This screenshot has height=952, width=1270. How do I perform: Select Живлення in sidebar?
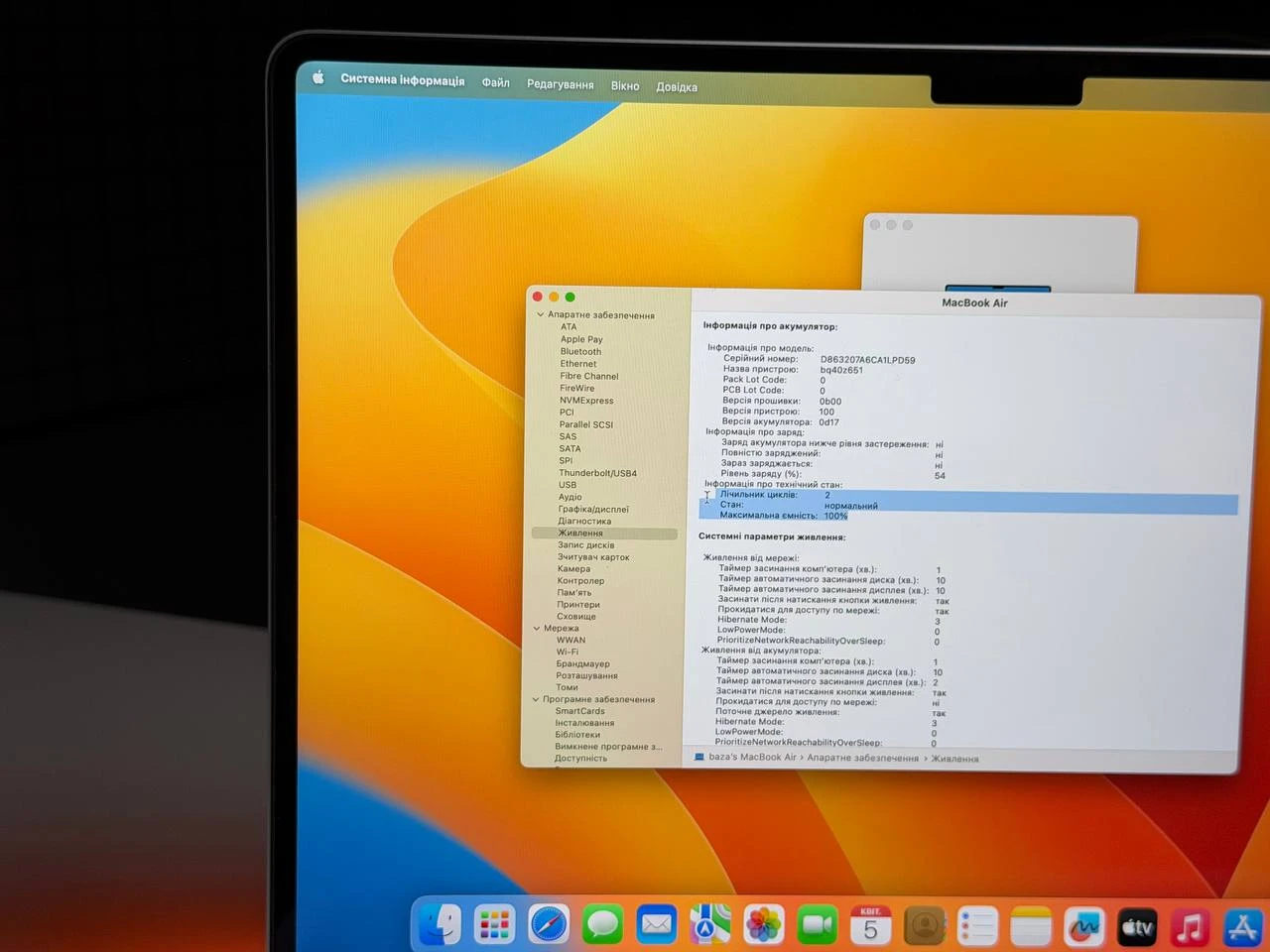pyautogui.click(x=605, y=534)
